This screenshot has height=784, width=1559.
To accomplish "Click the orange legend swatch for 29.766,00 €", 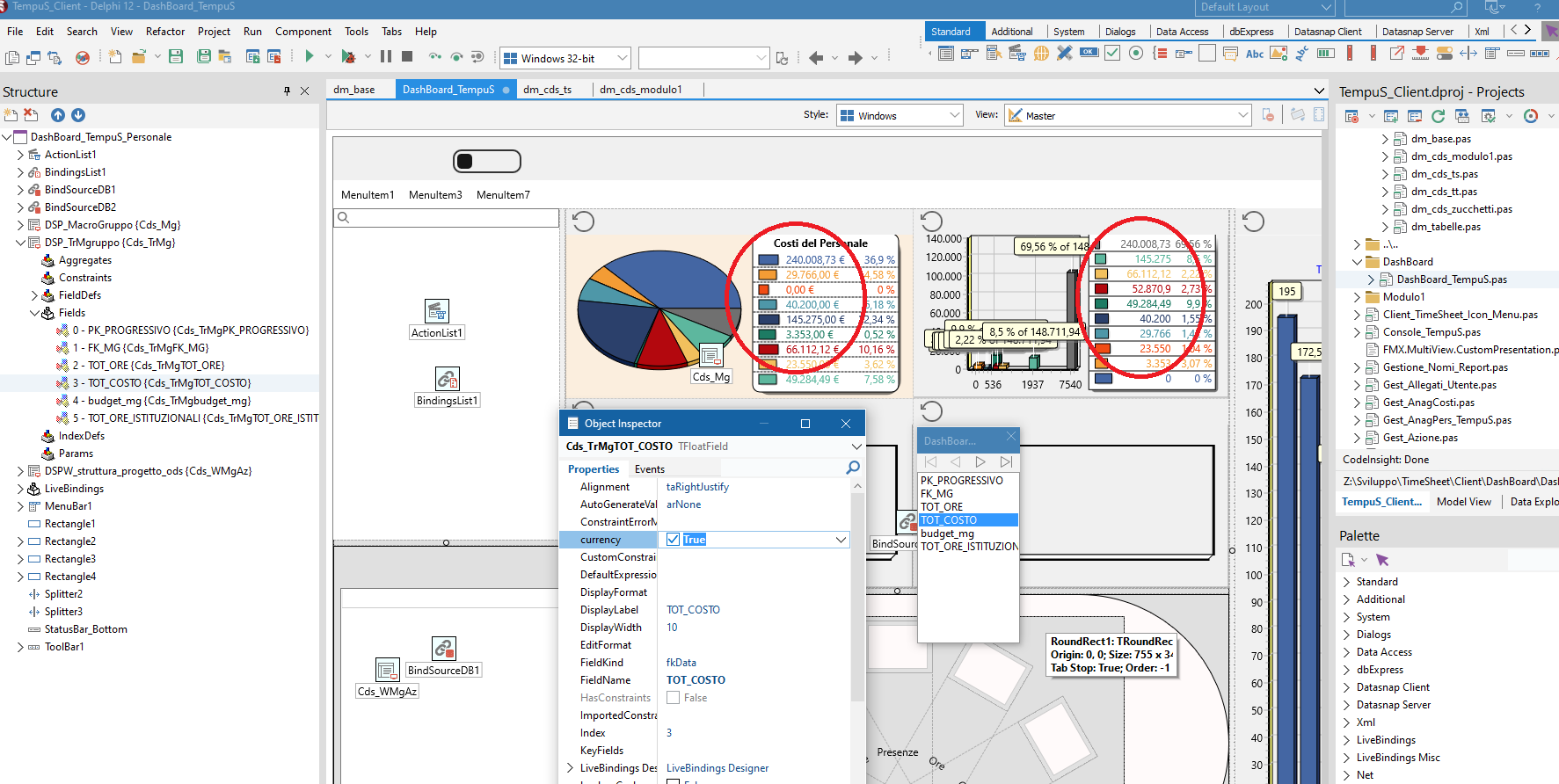I will [768, 275].
